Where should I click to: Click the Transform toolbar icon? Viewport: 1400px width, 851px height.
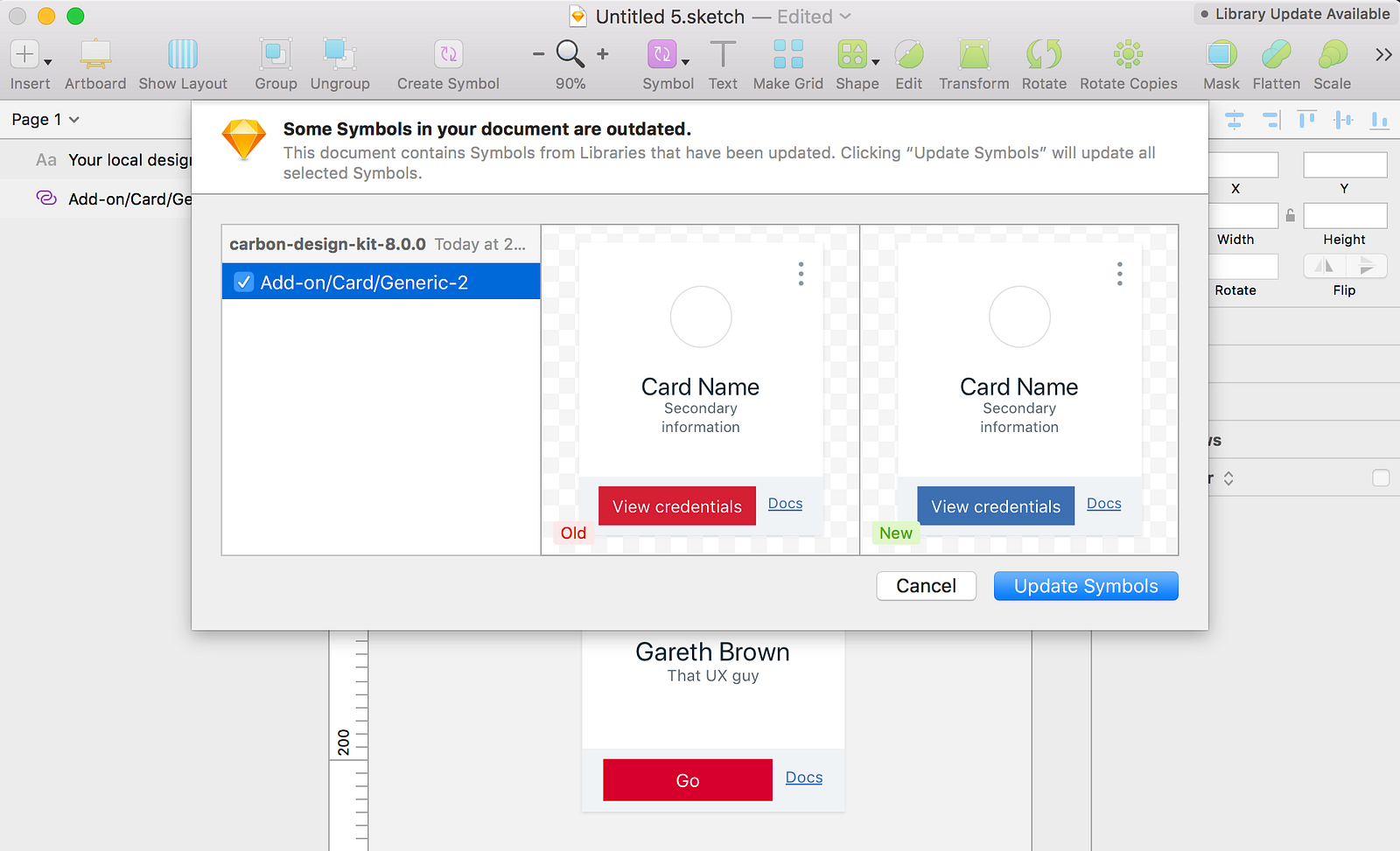974,54
